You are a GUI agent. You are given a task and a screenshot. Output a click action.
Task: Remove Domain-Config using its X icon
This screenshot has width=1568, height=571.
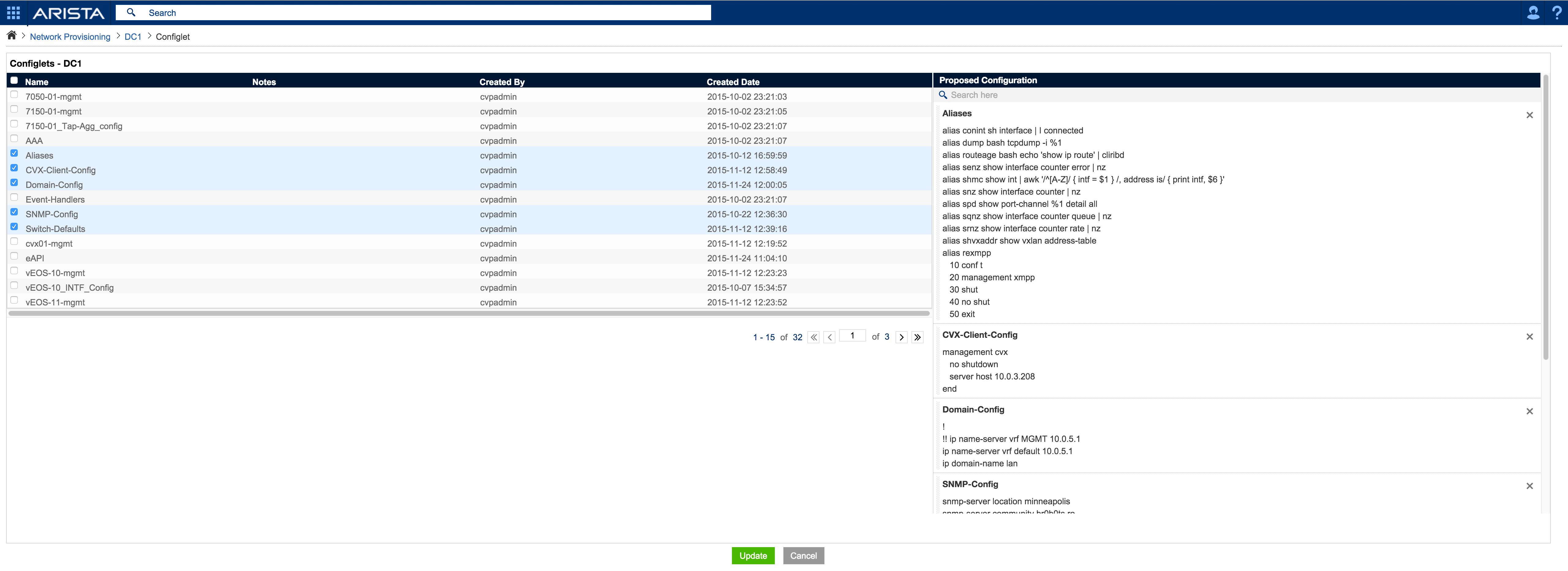(x=1529, y=412)
